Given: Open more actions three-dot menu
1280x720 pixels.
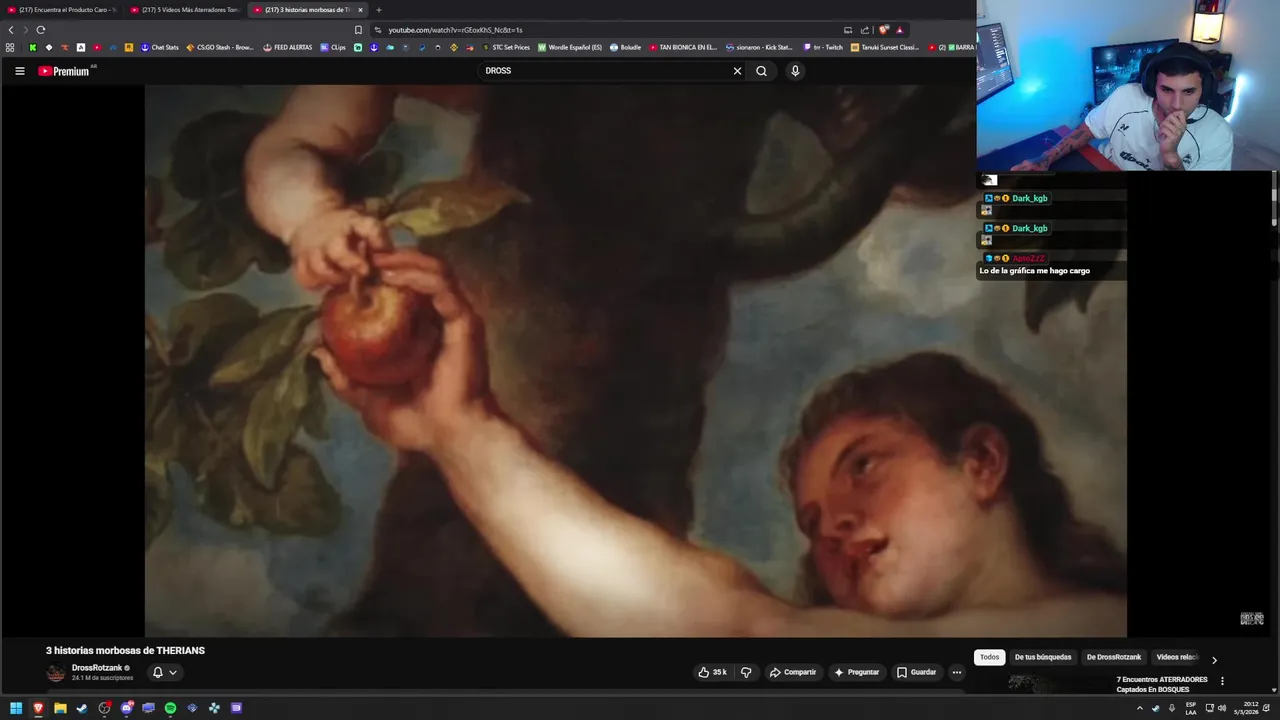Looking at the screenshot, I should [957, 672].
